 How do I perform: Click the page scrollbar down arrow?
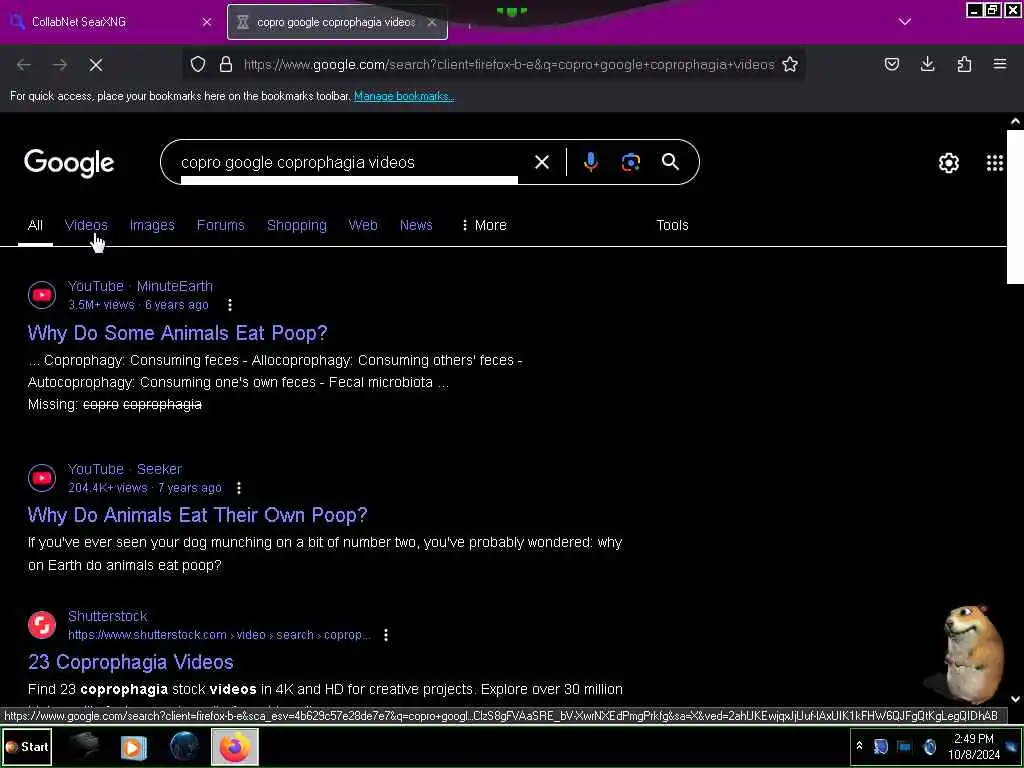point(1015,699)
